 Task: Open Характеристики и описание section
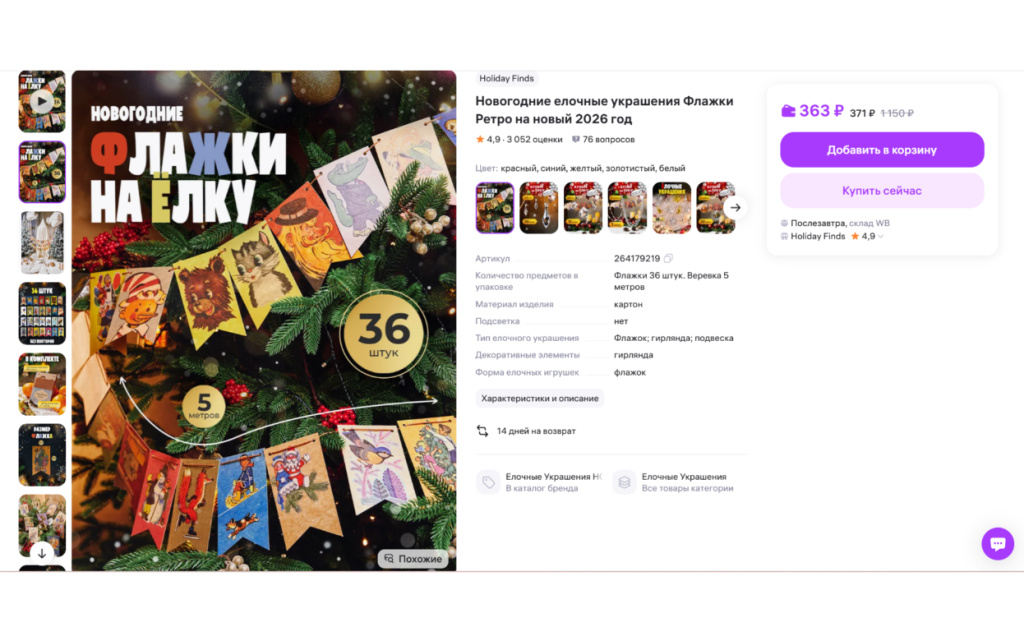click(x=539, y=398)
